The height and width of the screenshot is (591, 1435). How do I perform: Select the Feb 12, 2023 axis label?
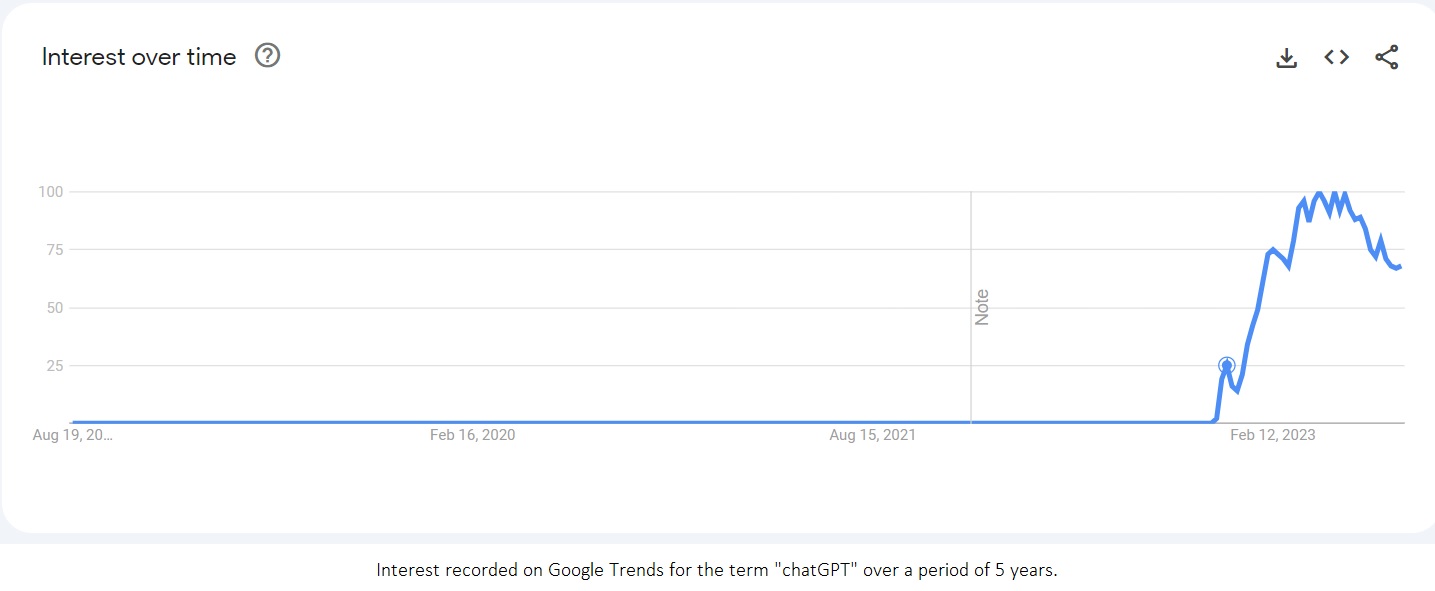pos(1273,435)
